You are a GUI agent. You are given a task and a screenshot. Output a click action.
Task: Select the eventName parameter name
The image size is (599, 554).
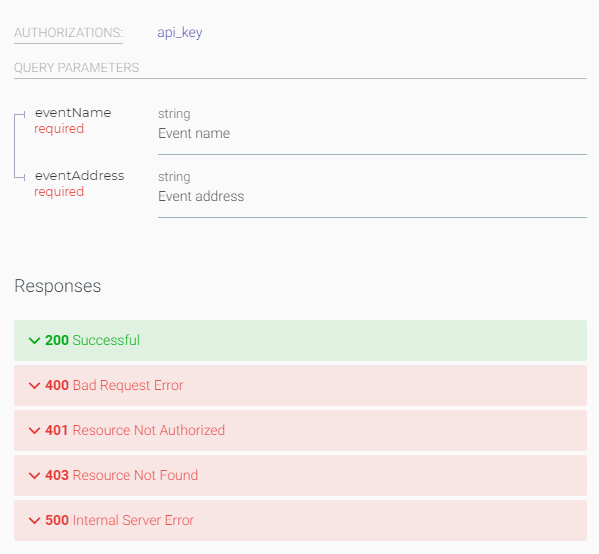[x=73, y=113]
